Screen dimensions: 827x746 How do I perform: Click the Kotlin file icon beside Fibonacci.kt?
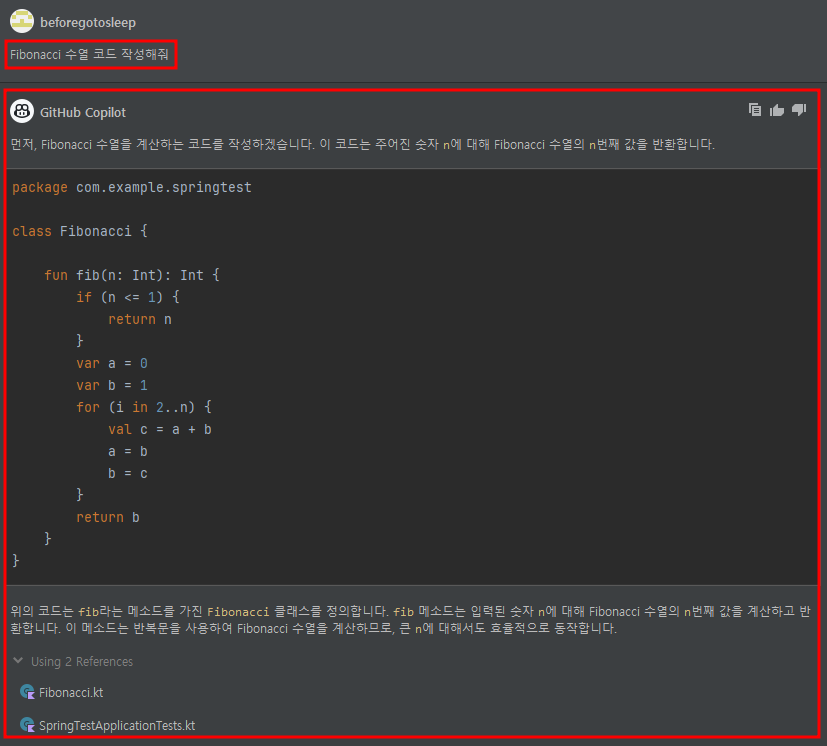tap(27, 692)
